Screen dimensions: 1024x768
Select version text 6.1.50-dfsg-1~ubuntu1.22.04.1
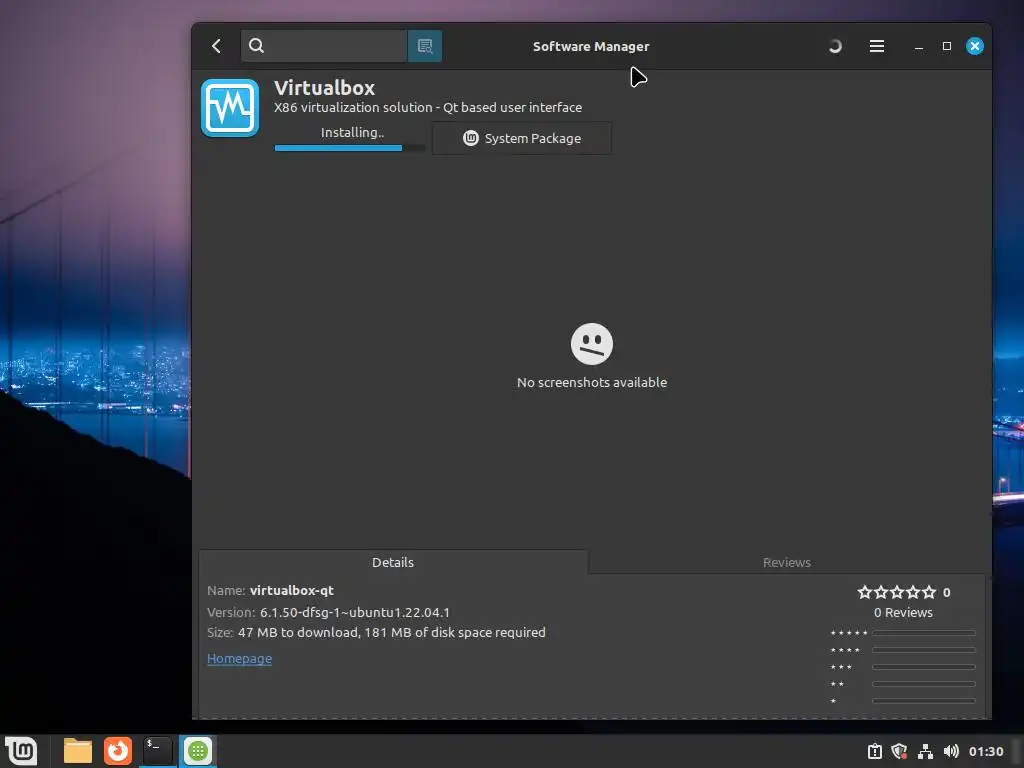(355, 613)
